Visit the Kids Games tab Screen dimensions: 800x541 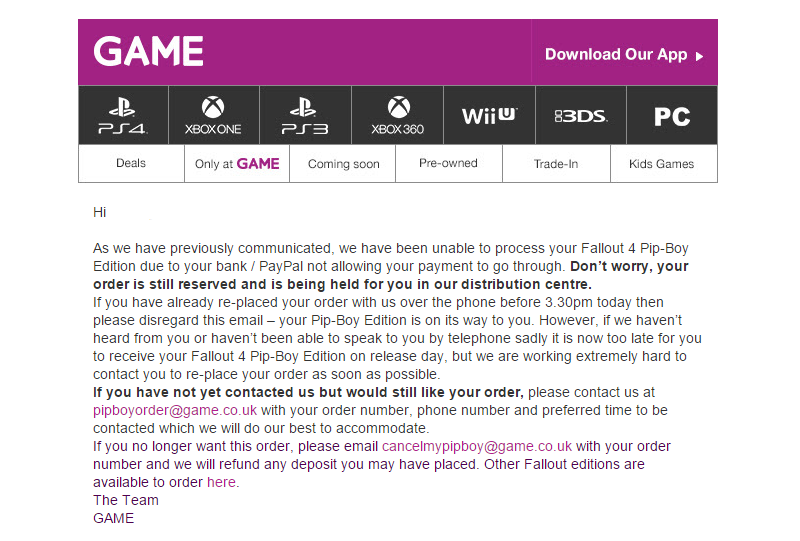point(662,163)
